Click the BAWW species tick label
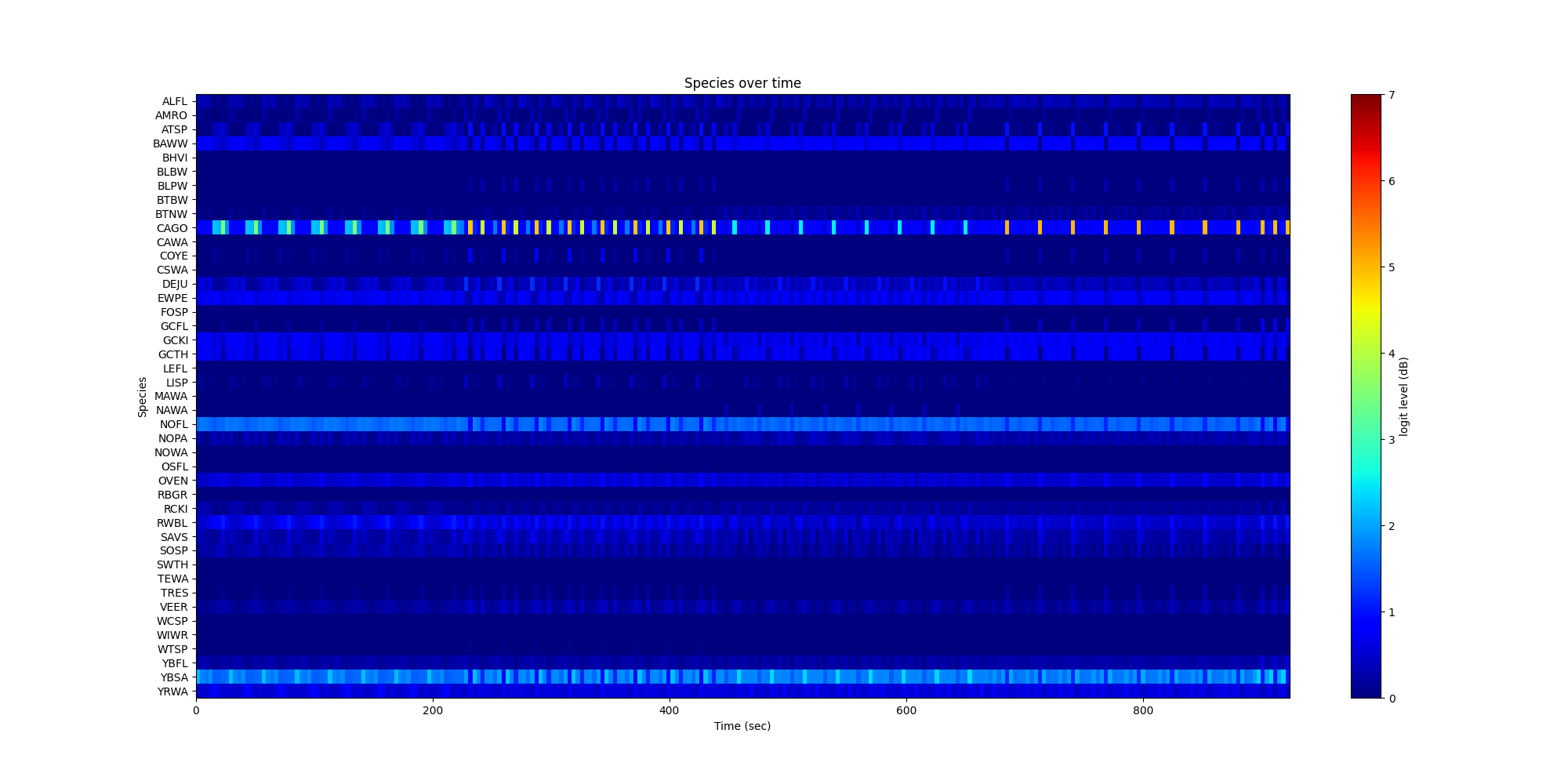This screenshot has height=784, width=1568. [x=170, y=143]
